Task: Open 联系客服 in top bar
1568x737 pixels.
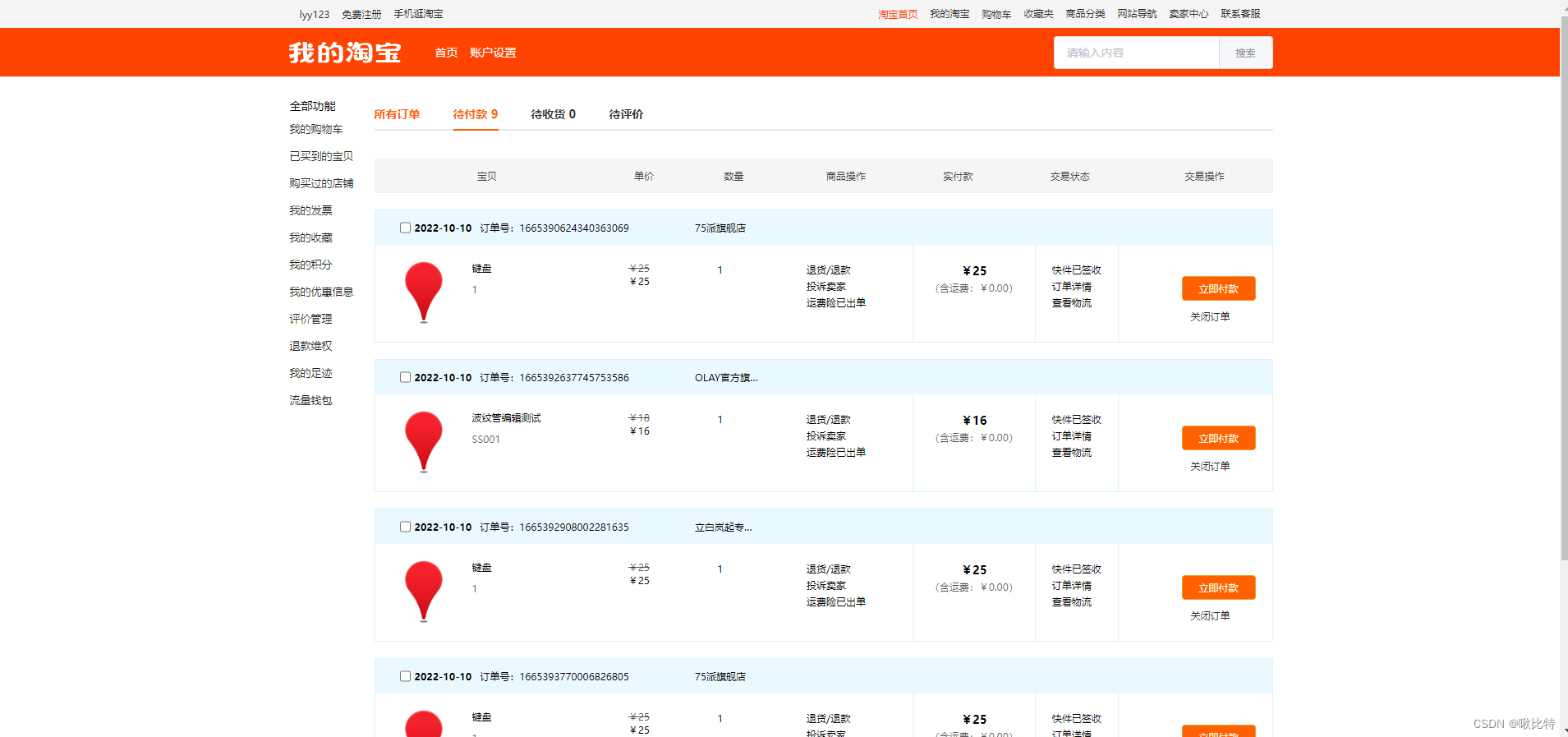Action: coord(1240,14)
